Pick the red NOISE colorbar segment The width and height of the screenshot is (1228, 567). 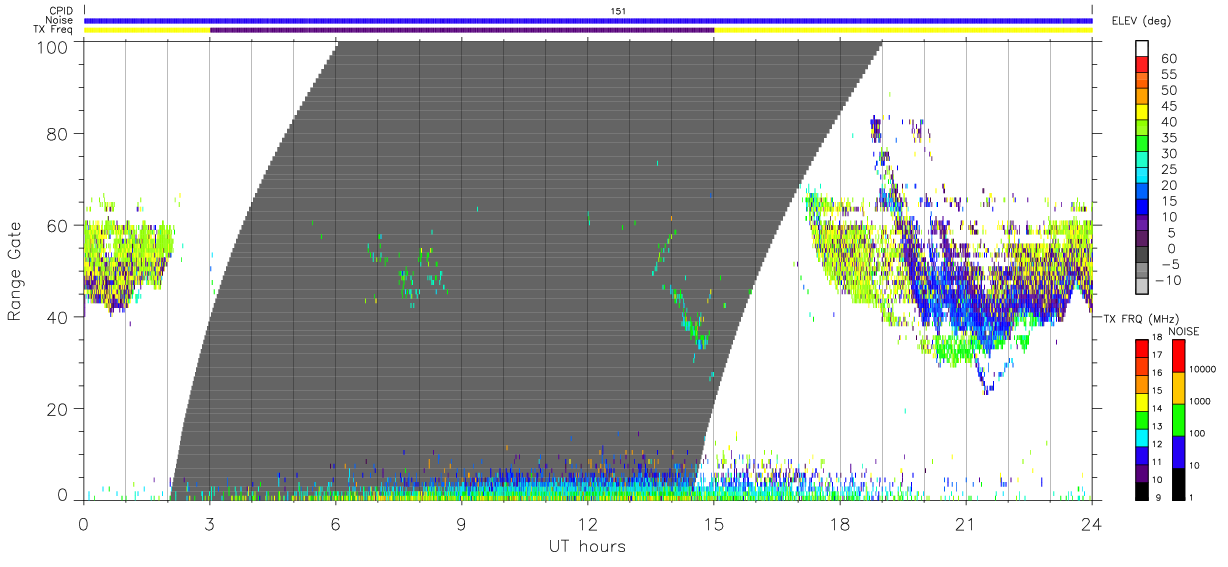click(x=1179, y=355)
